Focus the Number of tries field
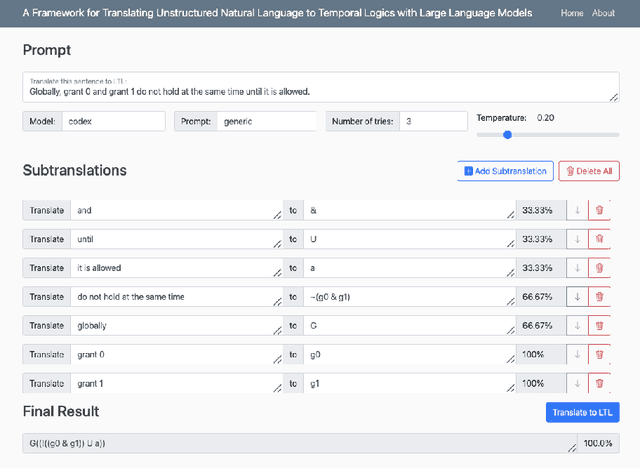The width and height of the screenshot is (640, 469). 432,121
